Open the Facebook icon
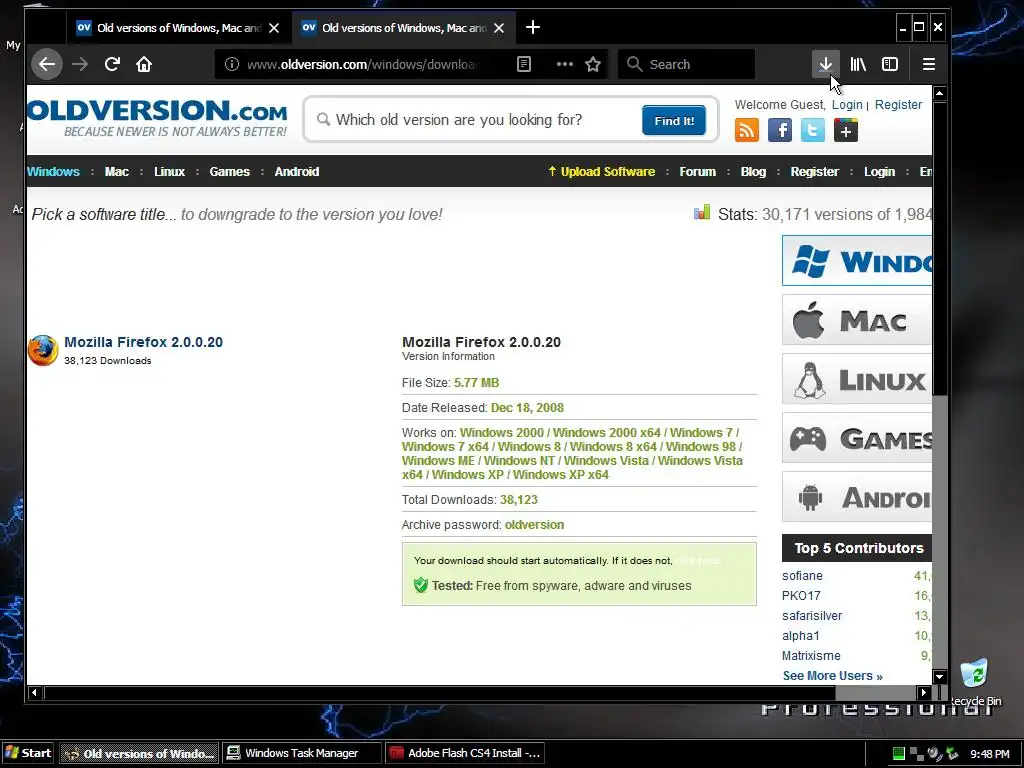The height and width of the screenshot is (768, 1024). 780,130
